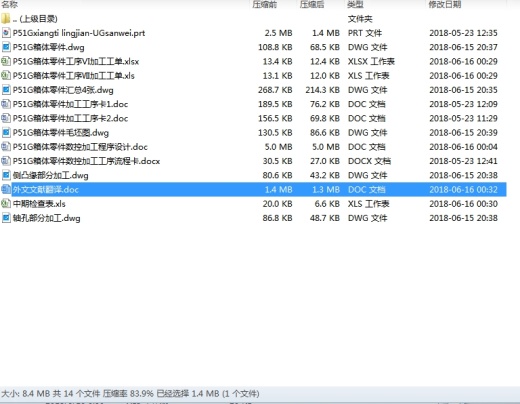This screenshot has height=404, width=520.
Task: Sort by the 类型 column header
Action: tap(355, 5)
